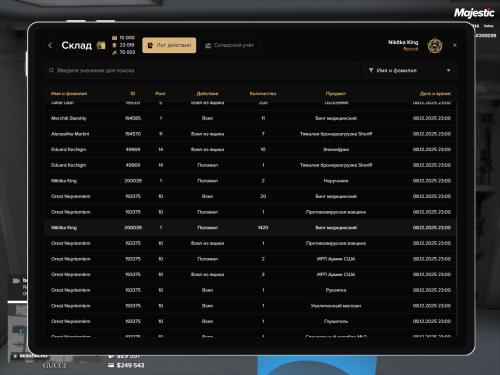Viewport: 500px width, 375px height.
Task: Click Тяжелая бронеразгрузка Sheriff in Alexashka Martini's row
Action: tap(336, 134)
